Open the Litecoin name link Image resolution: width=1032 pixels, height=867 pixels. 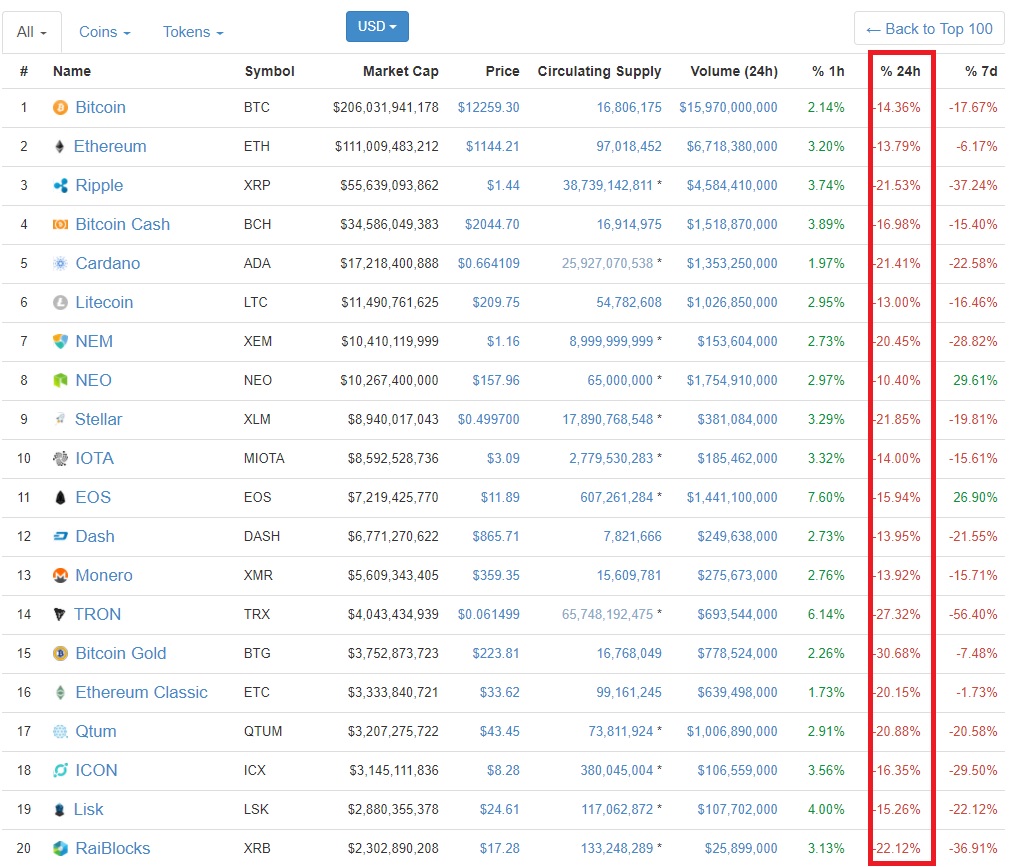(x=104, y=302)
